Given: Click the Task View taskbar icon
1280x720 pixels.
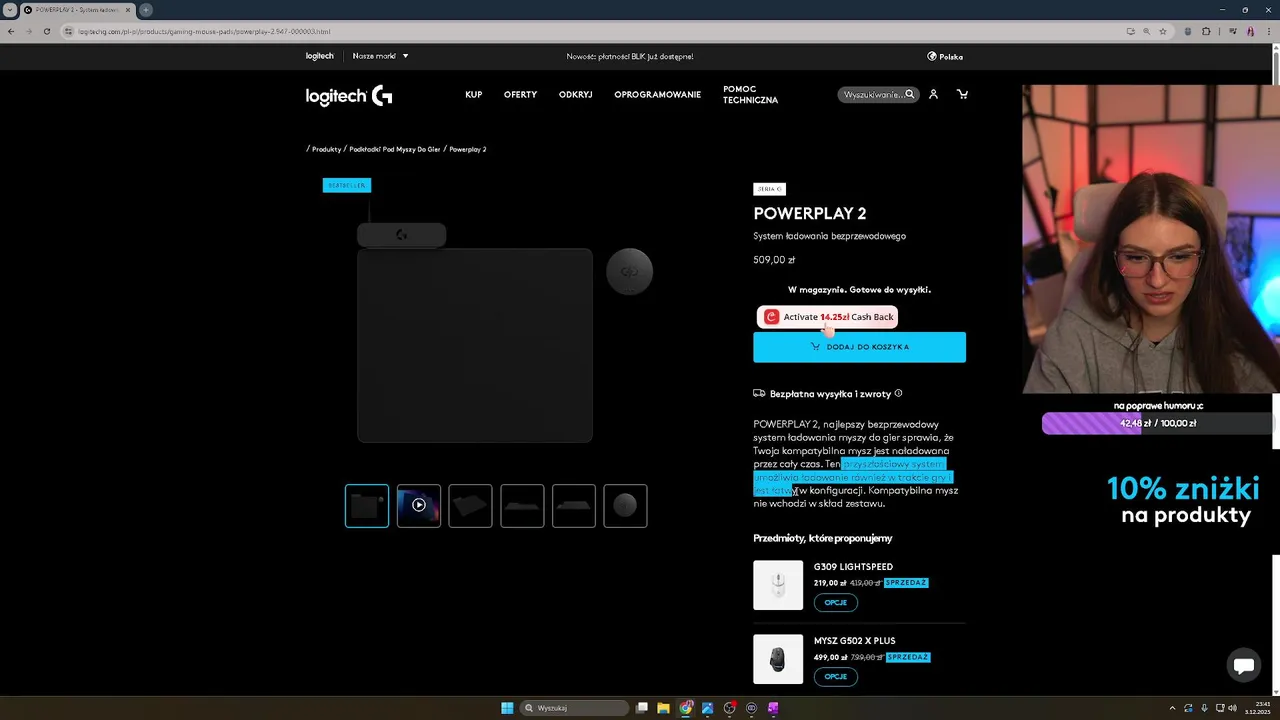Looking at the screenshot, I should 642,708.
